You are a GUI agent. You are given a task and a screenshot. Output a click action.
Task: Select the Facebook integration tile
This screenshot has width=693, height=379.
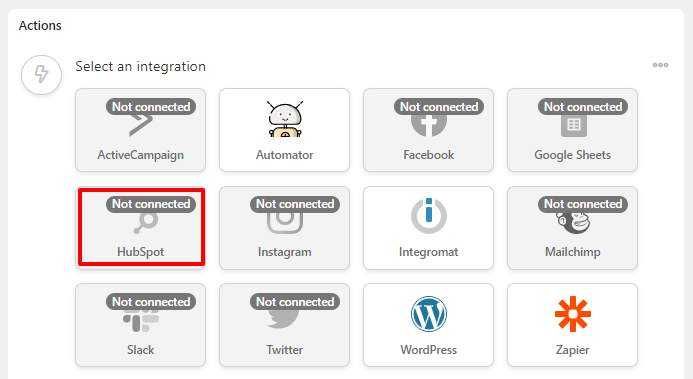point(428,130)
